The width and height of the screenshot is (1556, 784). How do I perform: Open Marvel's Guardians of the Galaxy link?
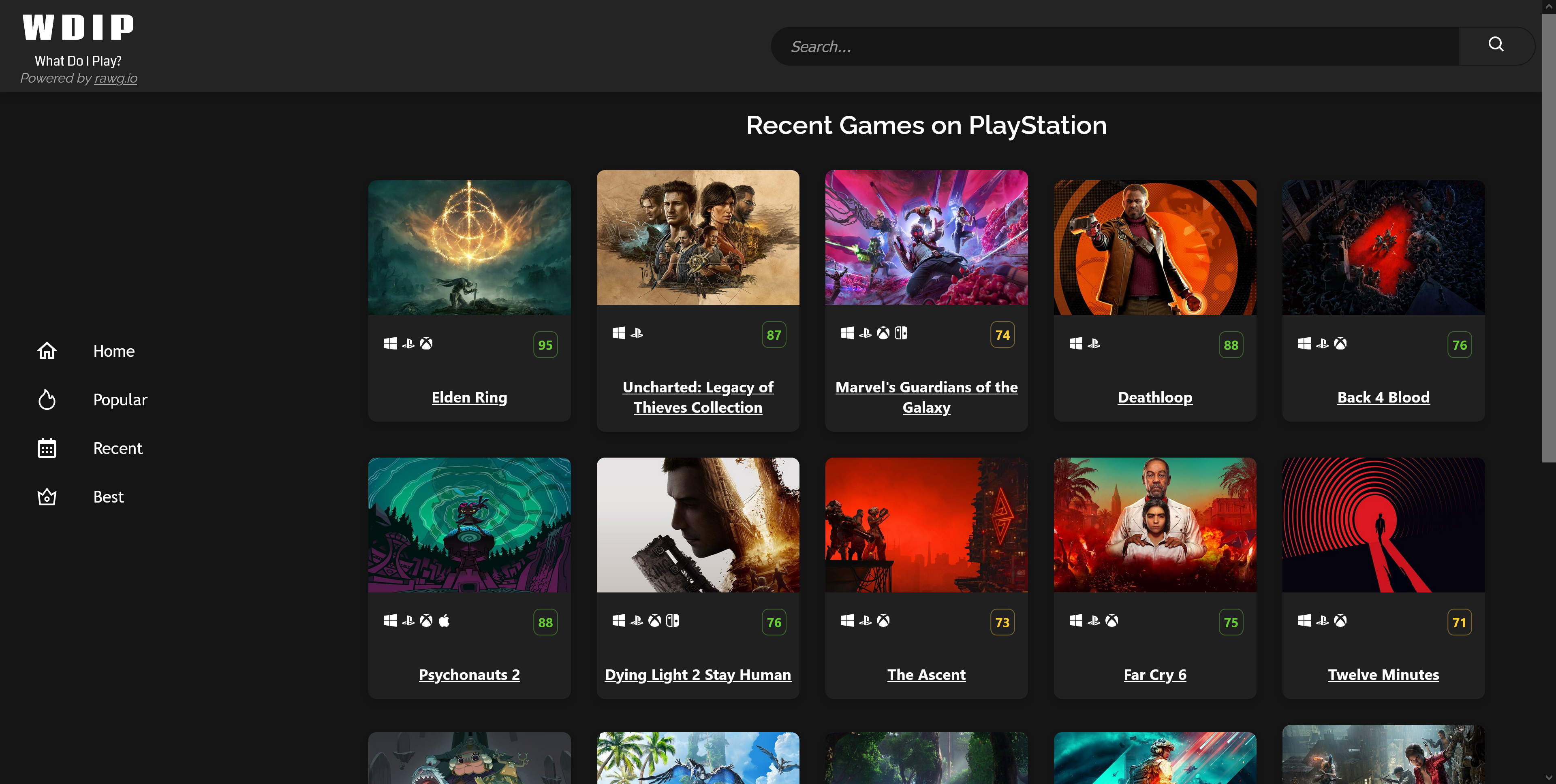point(926,397)
